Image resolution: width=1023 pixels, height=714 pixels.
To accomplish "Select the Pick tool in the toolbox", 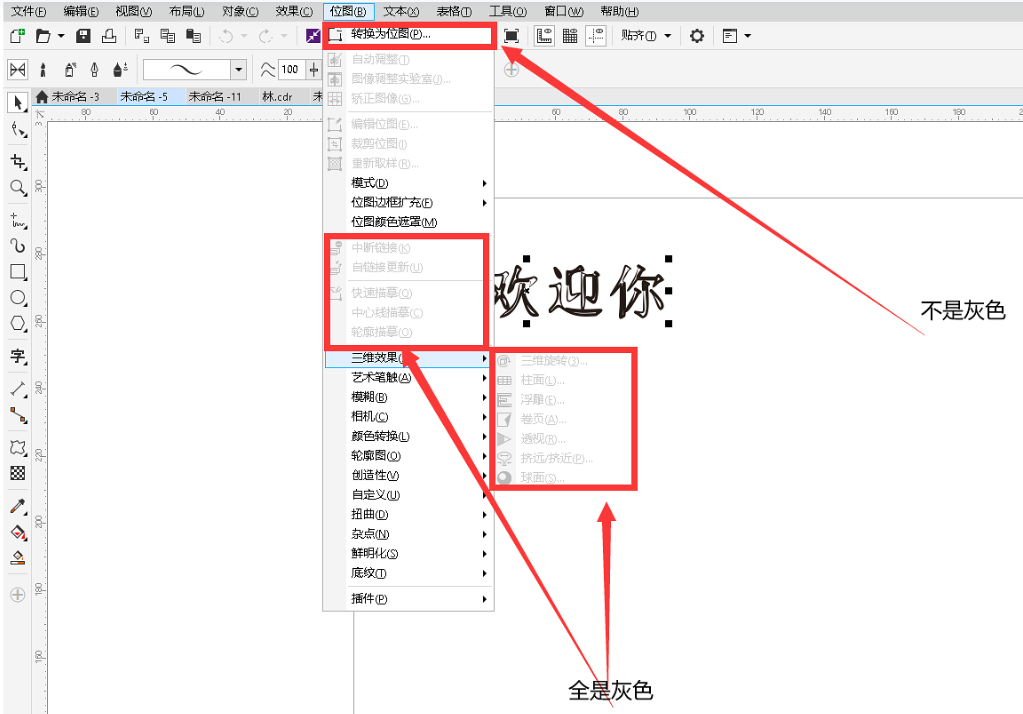I will pyautogui.click(x=16, y=103).
